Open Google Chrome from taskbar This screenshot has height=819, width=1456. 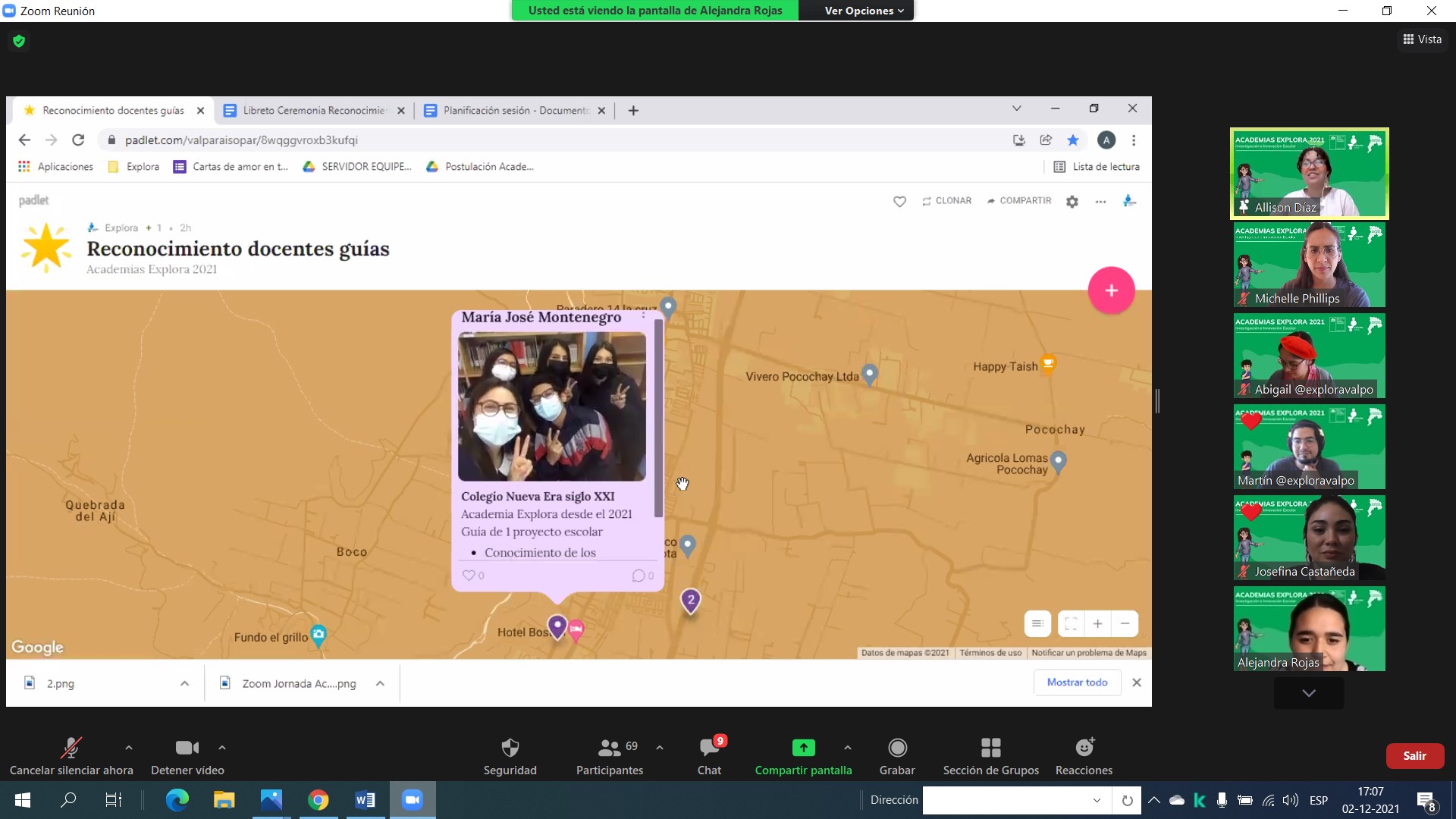pos(318,800)
